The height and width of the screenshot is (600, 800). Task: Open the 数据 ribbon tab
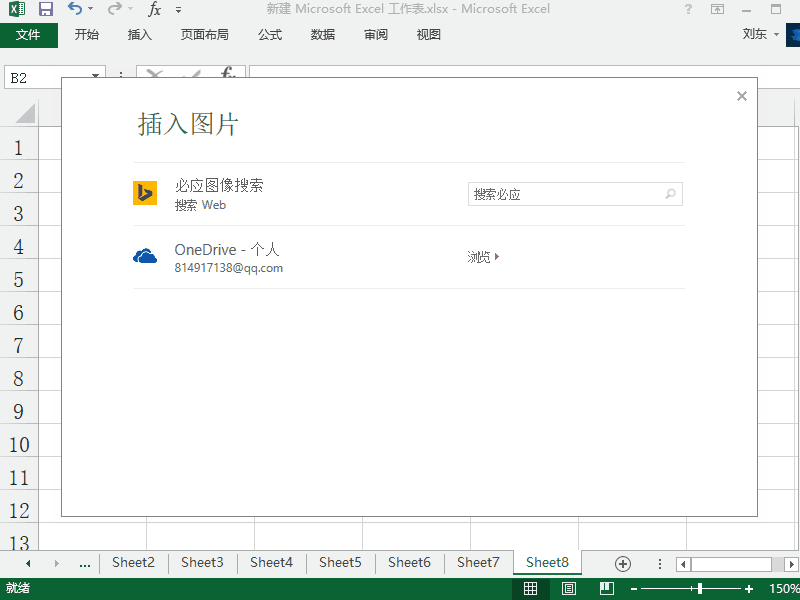coord(322,35)
